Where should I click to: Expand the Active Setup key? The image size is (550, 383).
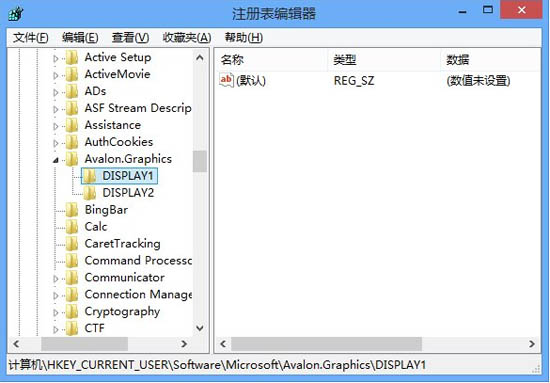click(55, 58)
